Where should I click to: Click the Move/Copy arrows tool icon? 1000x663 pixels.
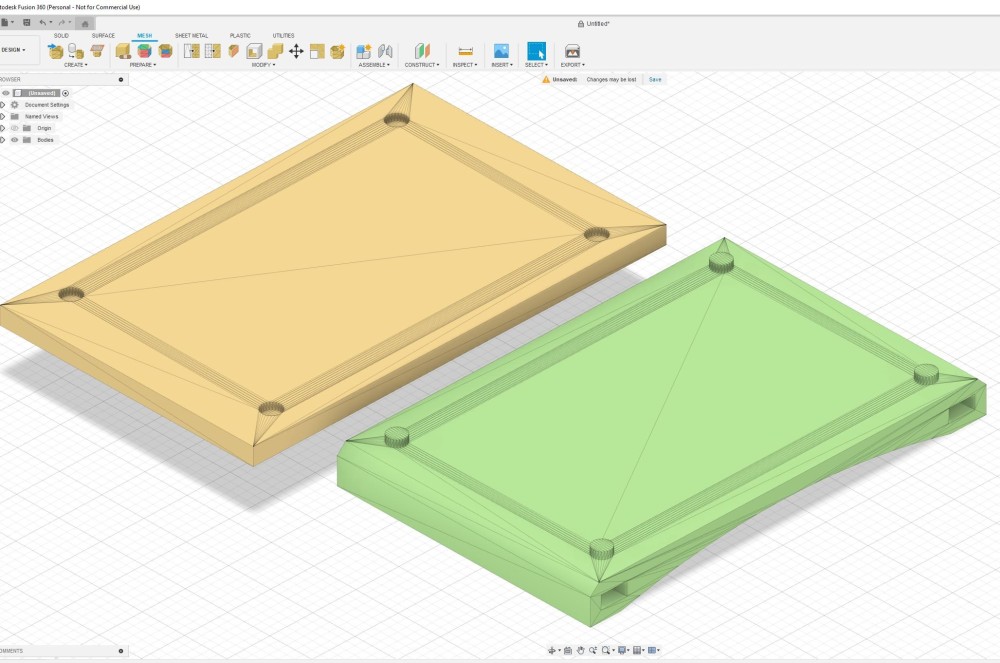[296, 51]
